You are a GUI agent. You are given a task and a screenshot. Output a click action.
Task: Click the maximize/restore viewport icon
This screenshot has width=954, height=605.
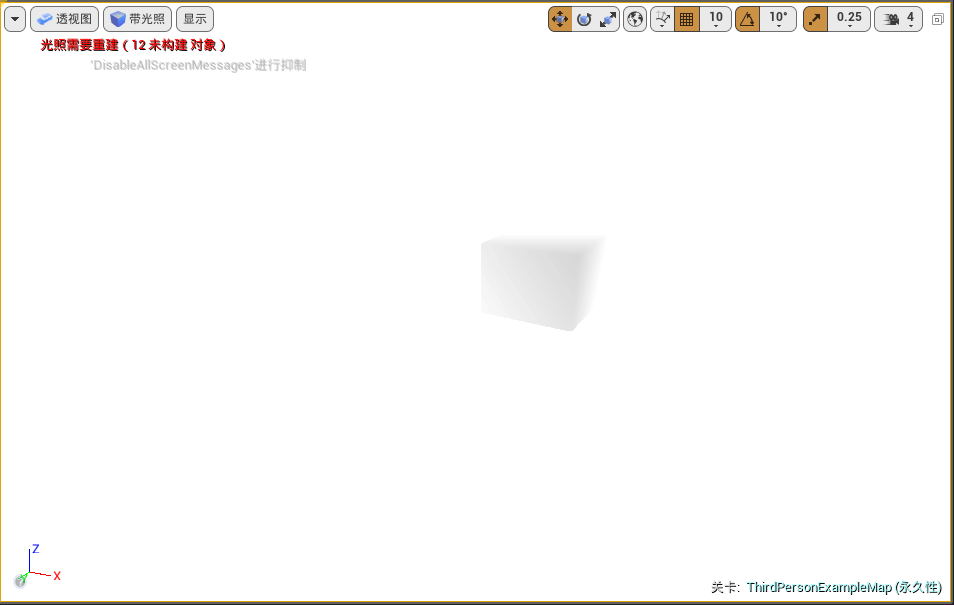938,19
